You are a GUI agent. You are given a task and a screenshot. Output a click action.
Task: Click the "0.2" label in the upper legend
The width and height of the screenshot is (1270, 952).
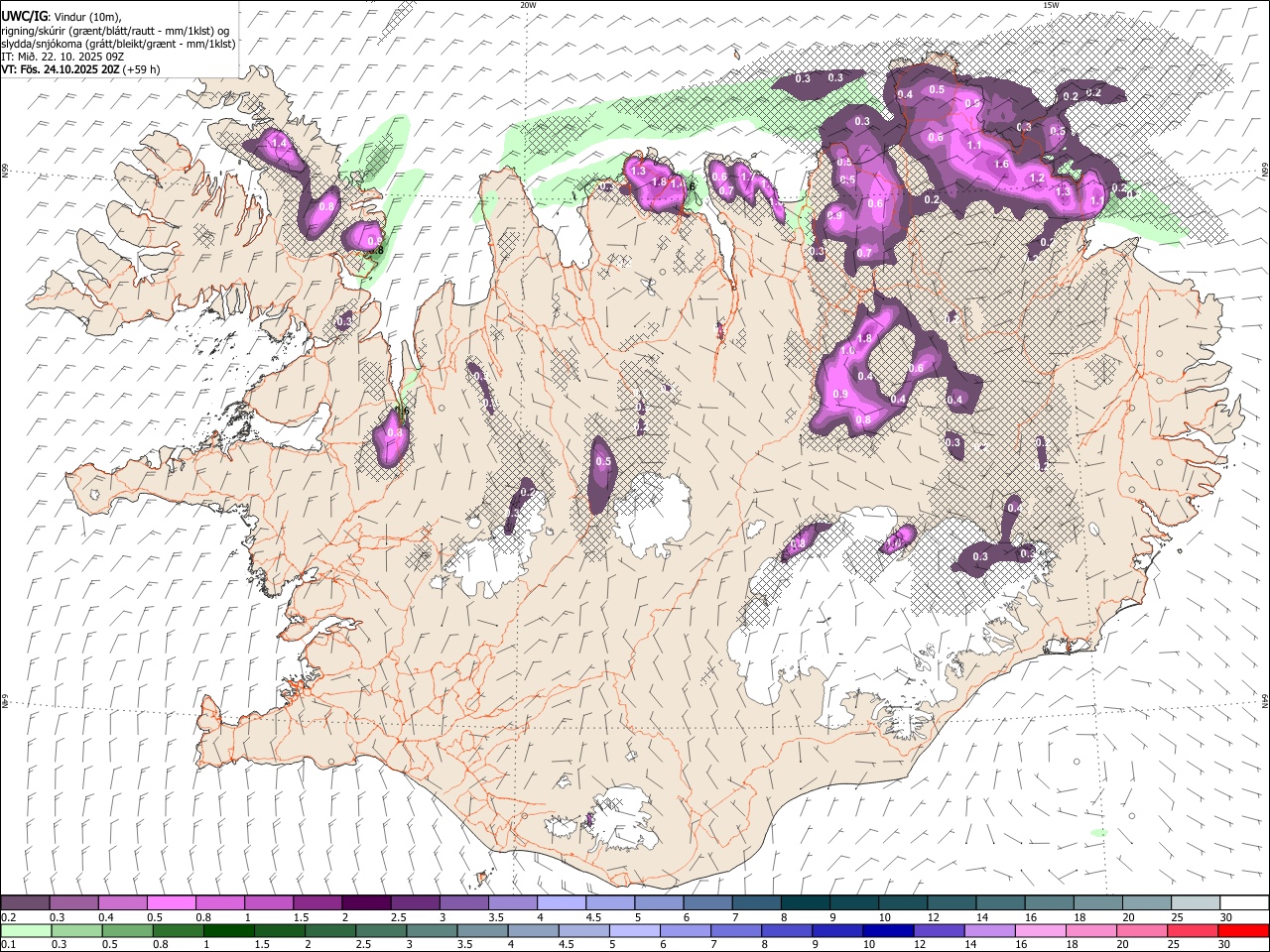(9, 917)
